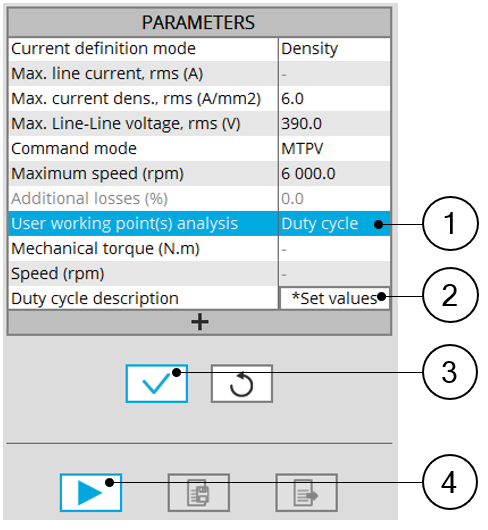
Task: Click the grayed export report icon
Action: (307, 493)
